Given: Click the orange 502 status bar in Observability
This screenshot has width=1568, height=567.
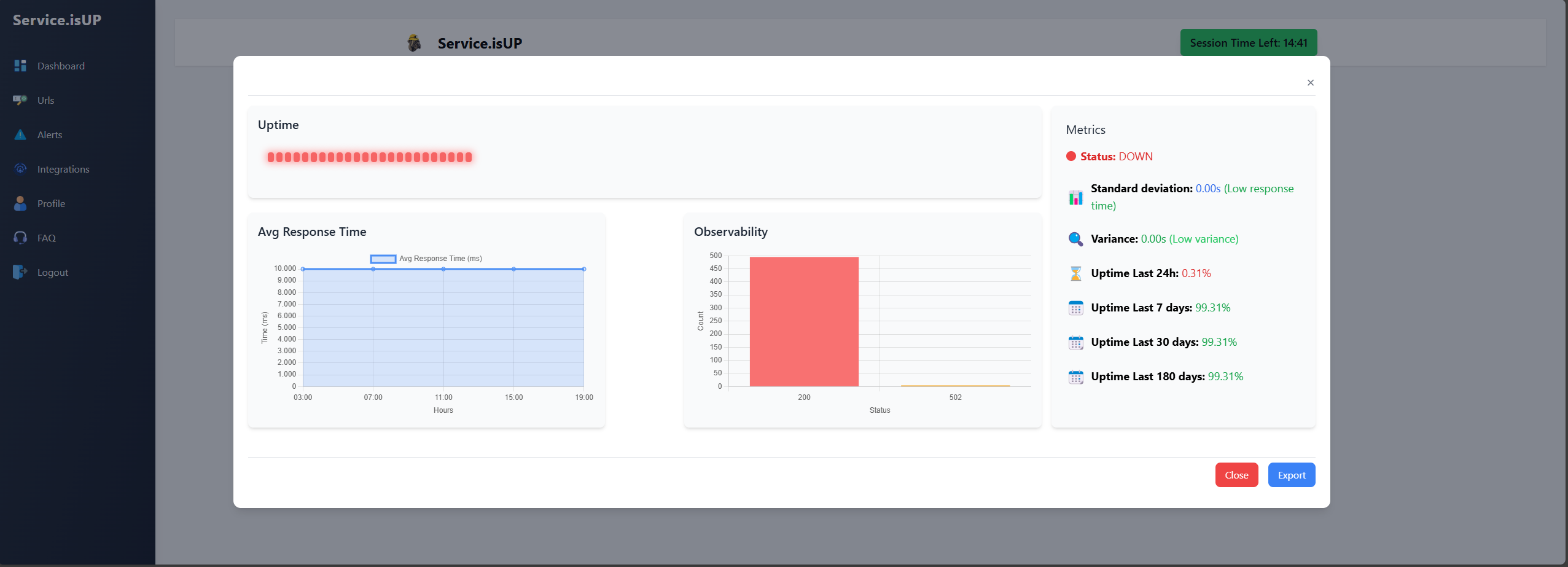Looking at the screenshot, I should click(x=955, y=386).
